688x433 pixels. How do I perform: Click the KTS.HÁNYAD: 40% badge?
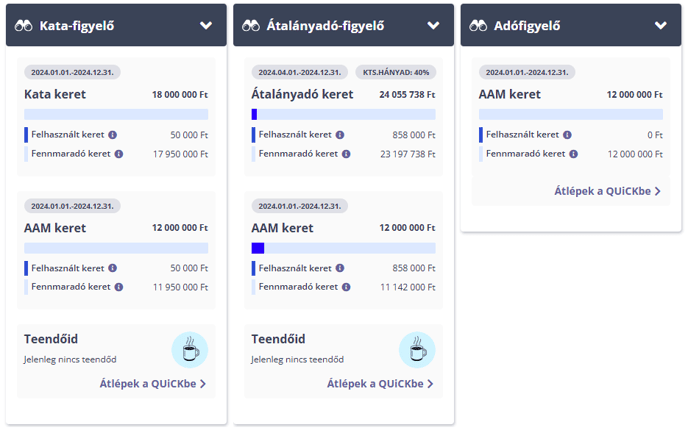click(396, 72)
